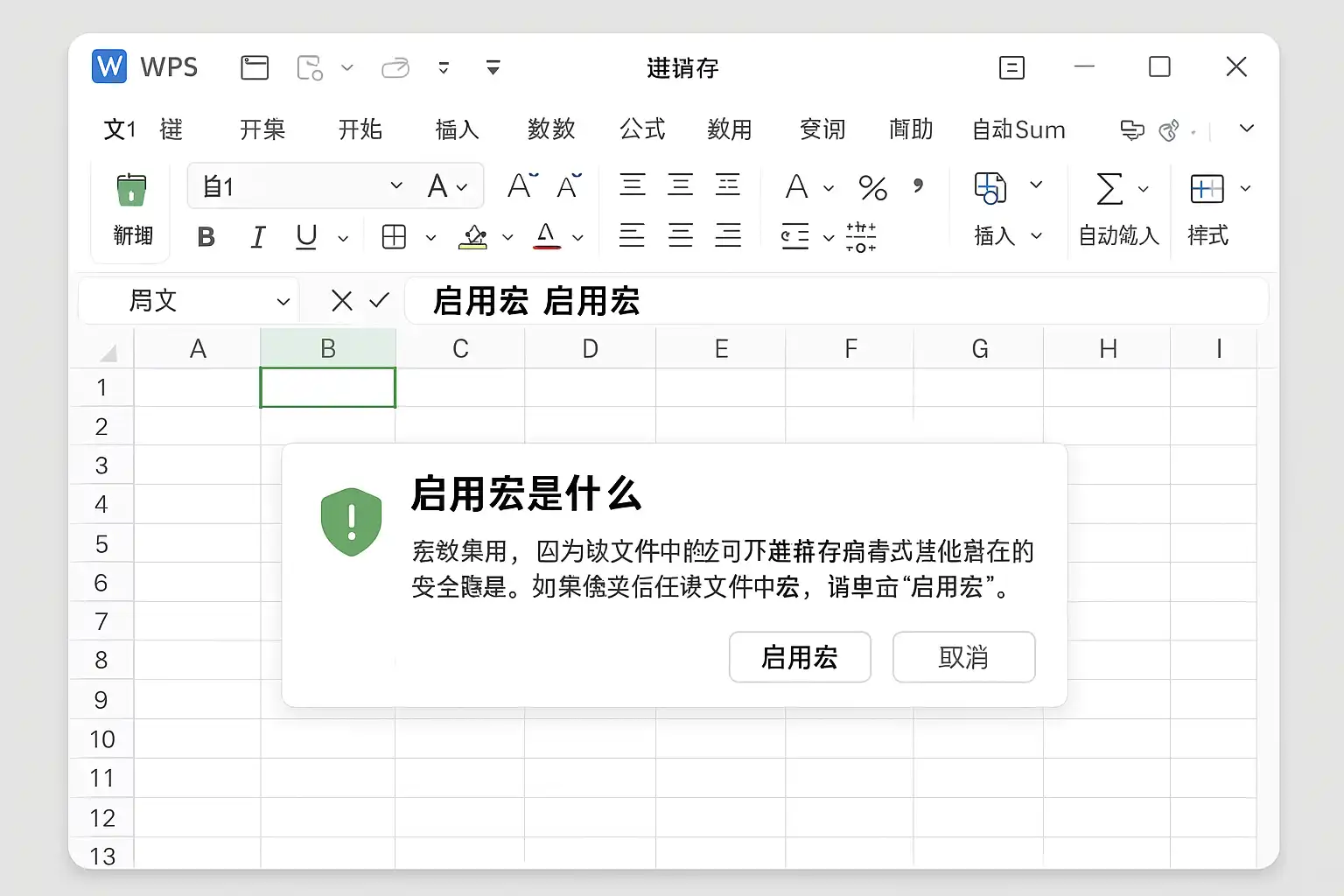The height and width of the screenshot is (896, 1344).
Task: Open the name box dropdown arrow
Action: [x=283, y=302]
